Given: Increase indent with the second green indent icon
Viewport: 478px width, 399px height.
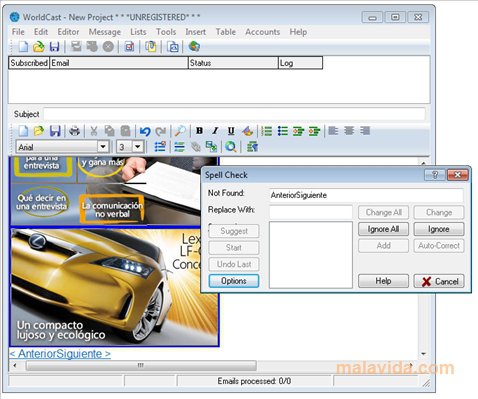Looking at the screenshot, I should pyautogui.click(x=314, y=131).
